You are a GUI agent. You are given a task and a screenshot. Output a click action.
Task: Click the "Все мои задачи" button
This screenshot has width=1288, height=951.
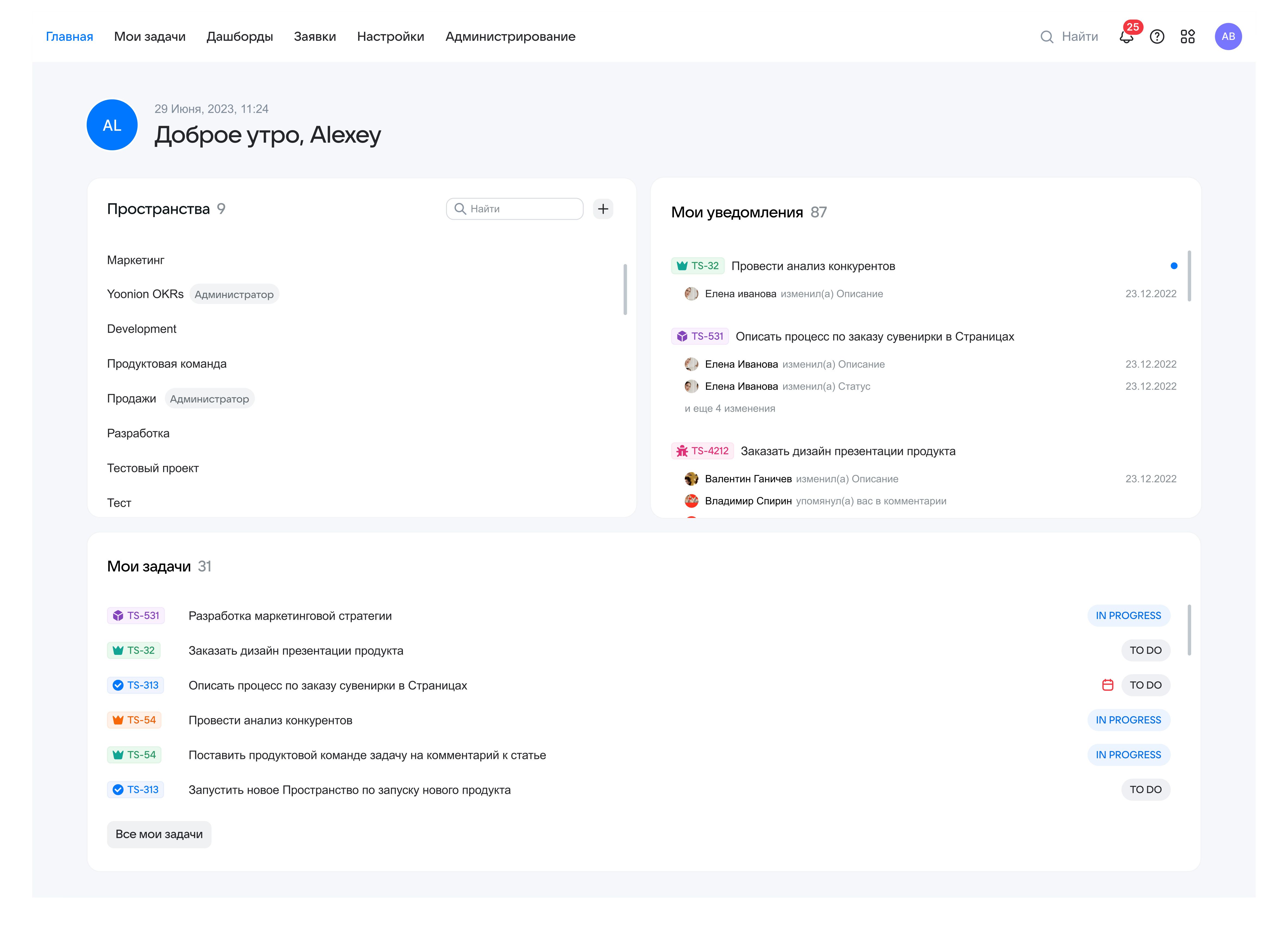[159, 834]
